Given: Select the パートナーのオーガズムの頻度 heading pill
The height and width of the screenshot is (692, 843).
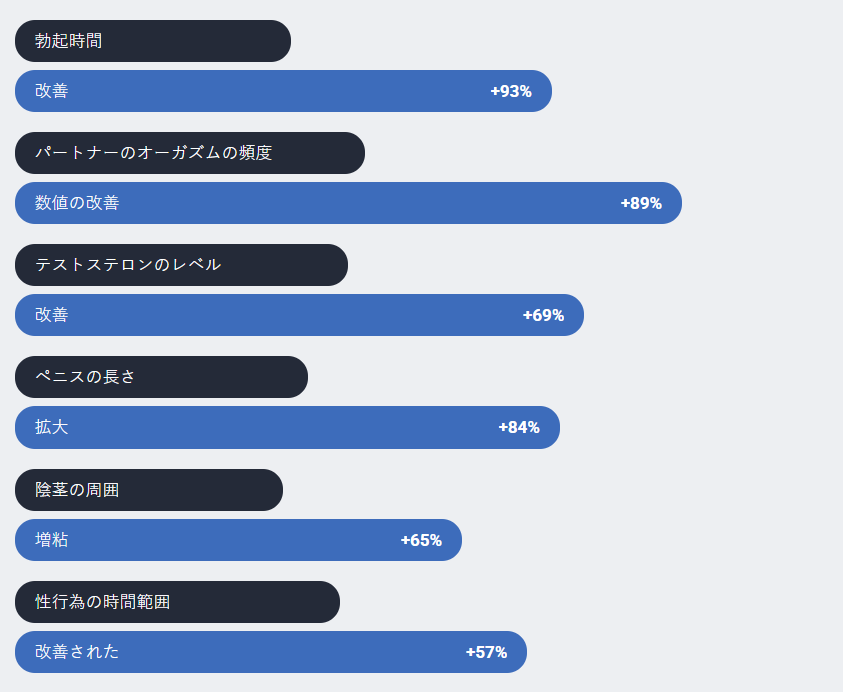Looking at the screenshot, I should coord(189,153).
